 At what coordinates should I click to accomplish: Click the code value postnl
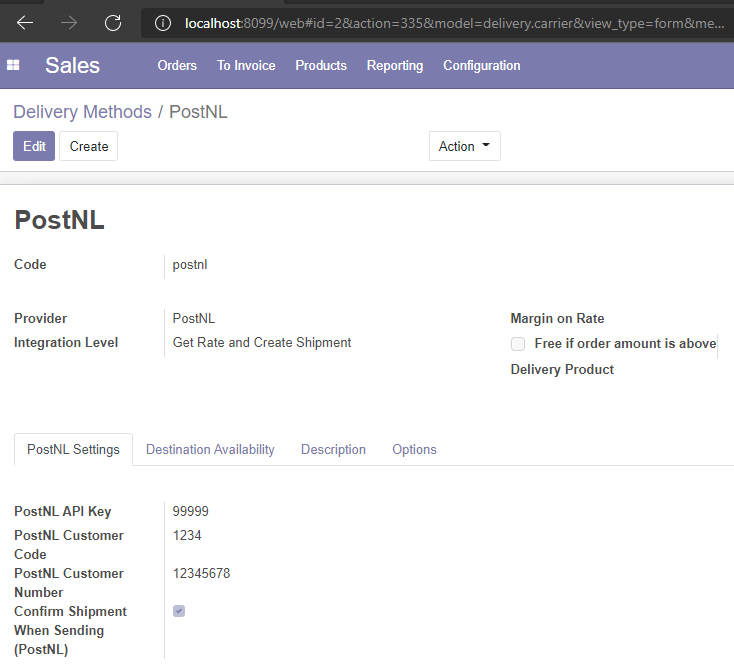coord(190,265)
